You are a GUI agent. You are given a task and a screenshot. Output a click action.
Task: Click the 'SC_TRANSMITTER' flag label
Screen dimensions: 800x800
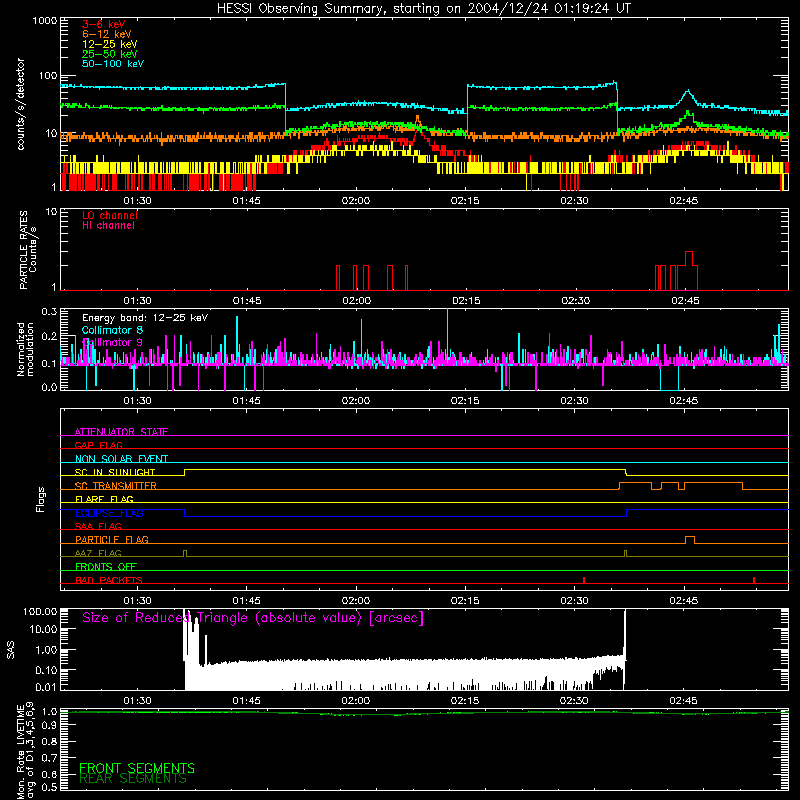pyautogui.click(x=116, y=486)
